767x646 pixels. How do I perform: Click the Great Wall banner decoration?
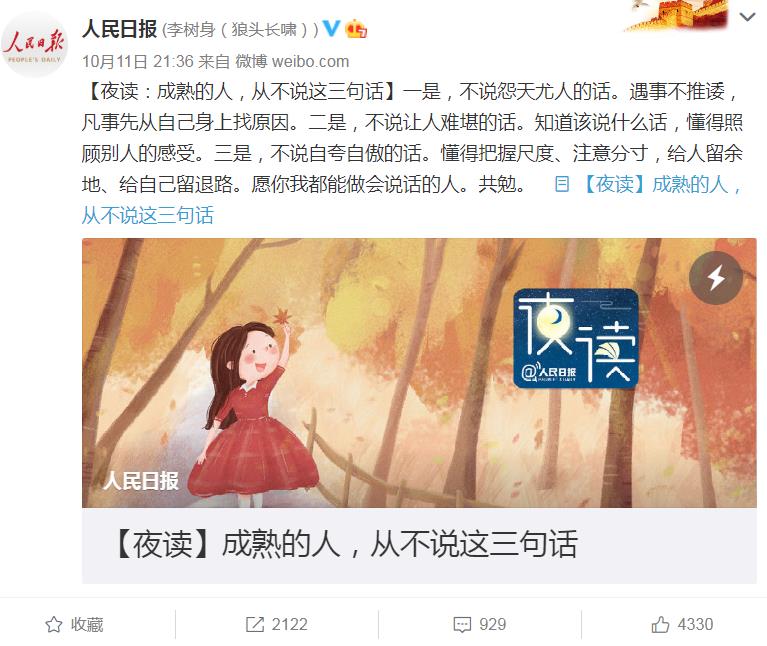677,15
